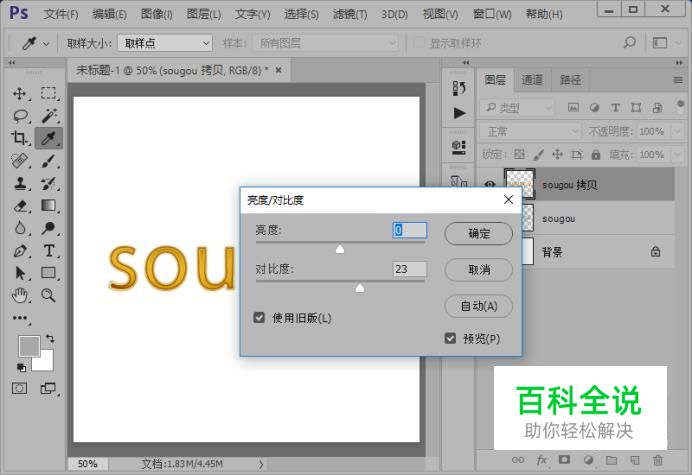The image size is (692, 475).
Task: Open the Filter (滤镜) menu
Action: pyautogui.click(x=350, y=14)
